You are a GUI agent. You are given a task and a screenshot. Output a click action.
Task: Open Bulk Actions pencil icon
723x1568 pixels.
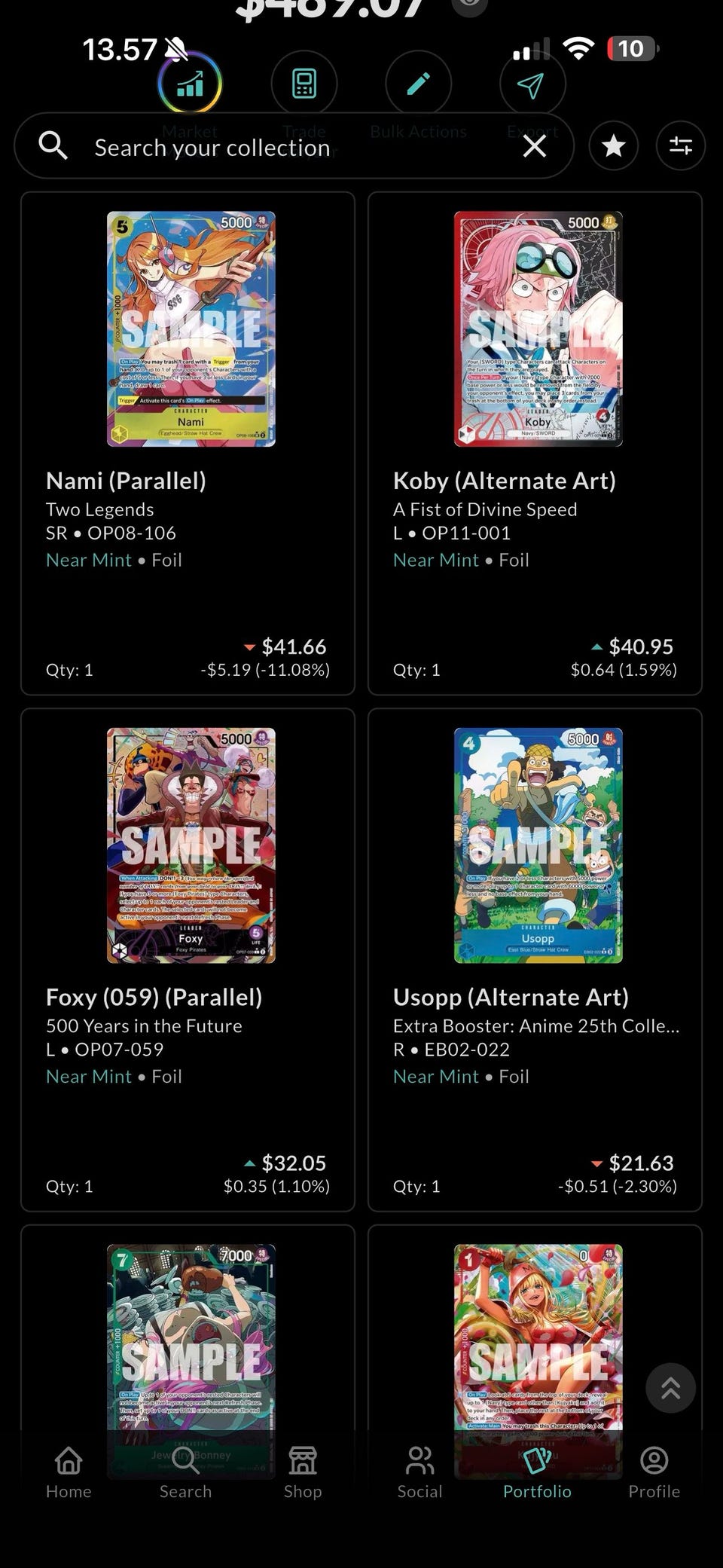coord(418,84)
